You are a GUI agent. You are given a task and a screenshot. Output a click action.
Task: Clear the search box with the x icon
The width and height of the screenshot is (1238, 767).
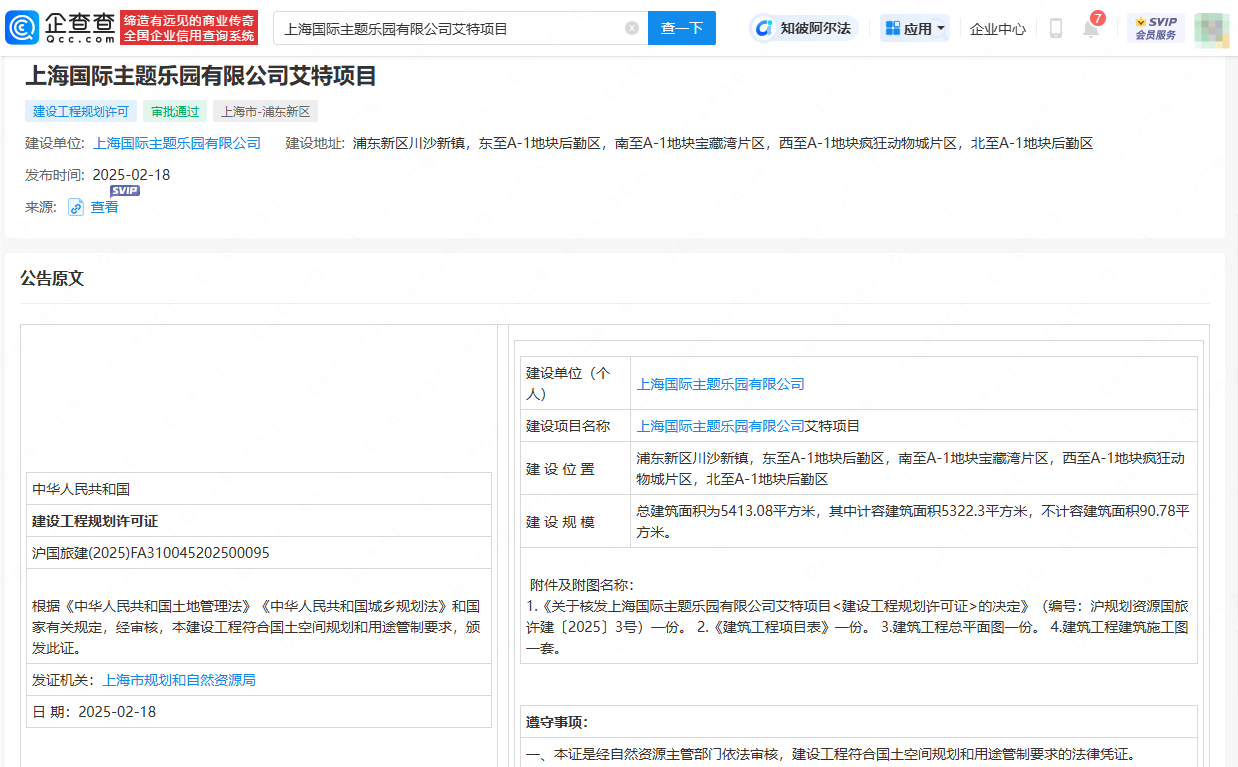click(631, 28)
